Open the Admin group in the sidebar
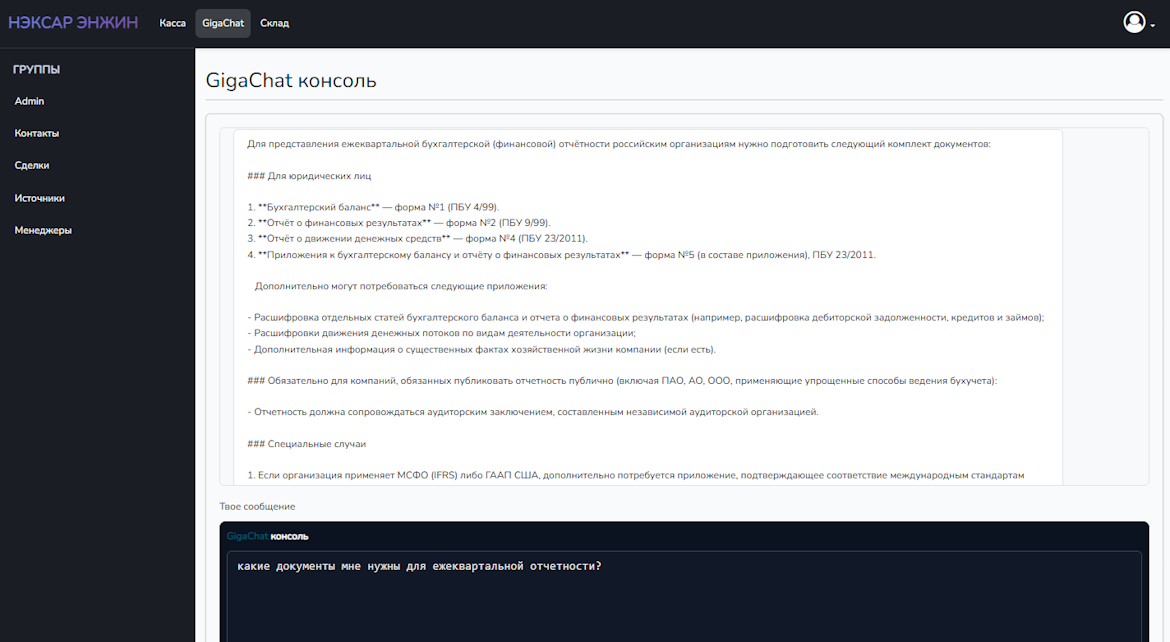The width and height of the screenshot is (1170, 642). (29, 101)
